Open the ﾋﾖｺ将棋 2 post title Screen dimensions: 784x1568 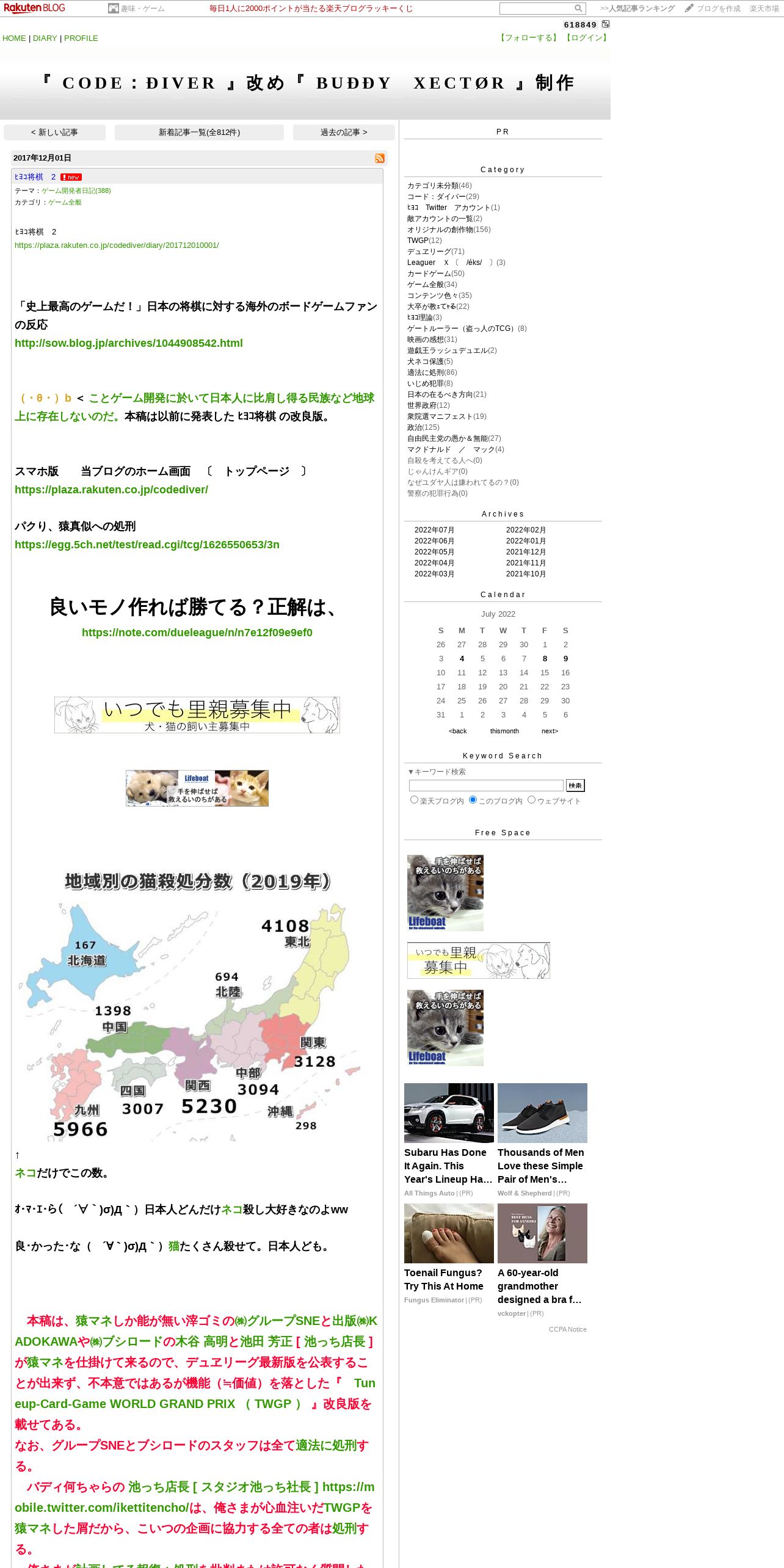35,177
